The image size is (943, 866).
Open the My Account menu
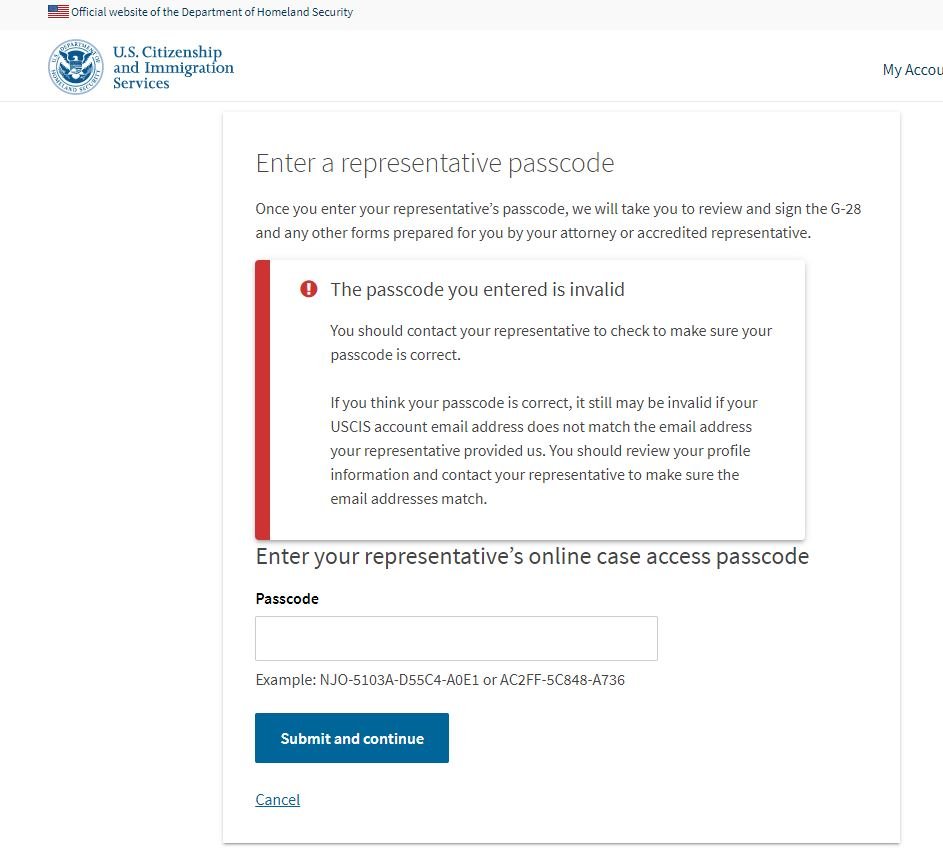pos(912,70)
